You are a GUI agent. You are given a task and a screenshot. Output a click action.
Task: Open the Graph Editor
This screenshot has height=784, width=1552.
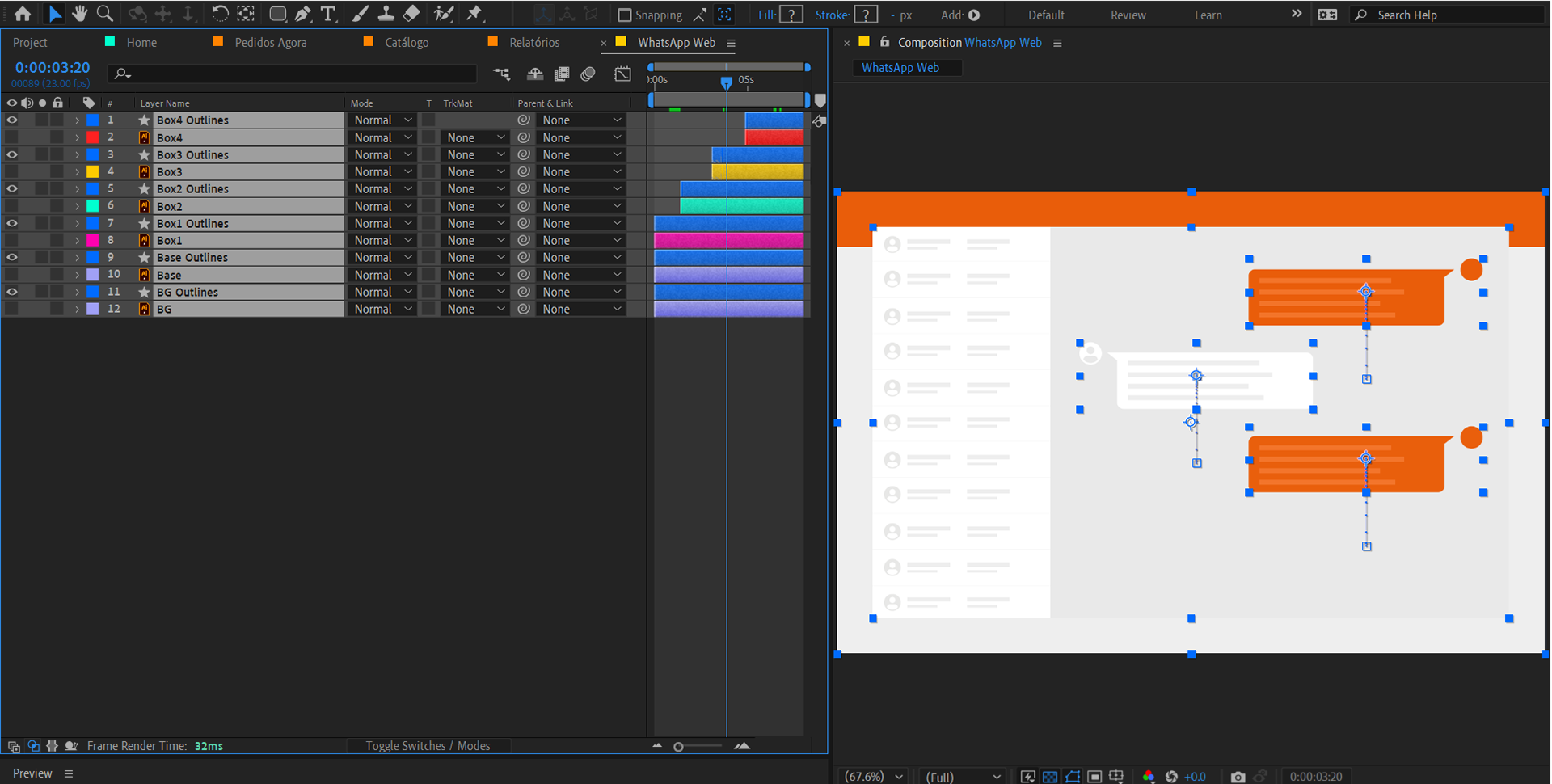[622, 74]
